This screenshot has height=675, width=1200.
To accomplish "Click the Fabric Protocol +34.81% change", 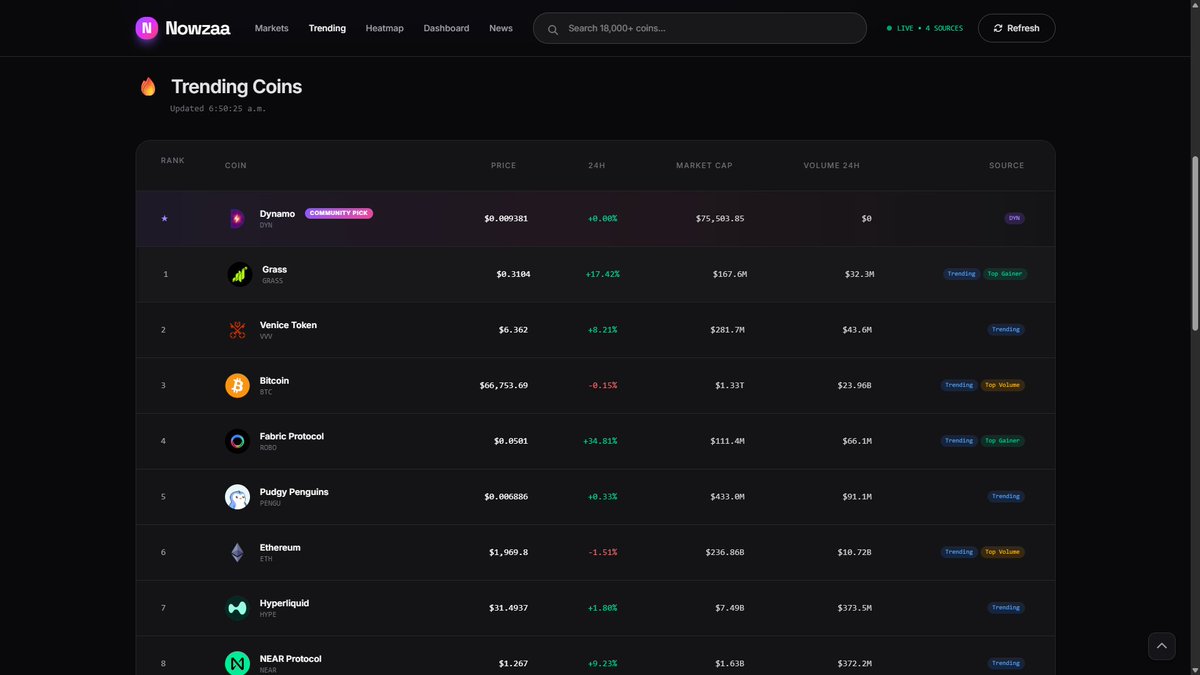I will point(600,441).
